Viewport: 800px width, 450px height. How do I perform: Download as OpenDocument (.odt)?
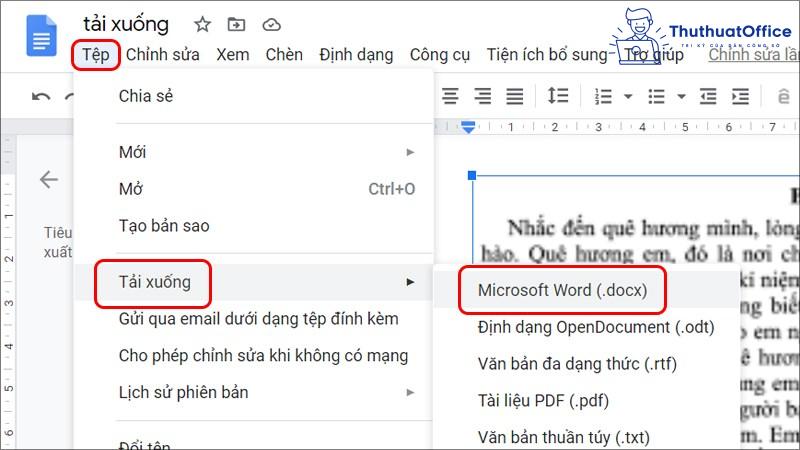coord(587,327)
